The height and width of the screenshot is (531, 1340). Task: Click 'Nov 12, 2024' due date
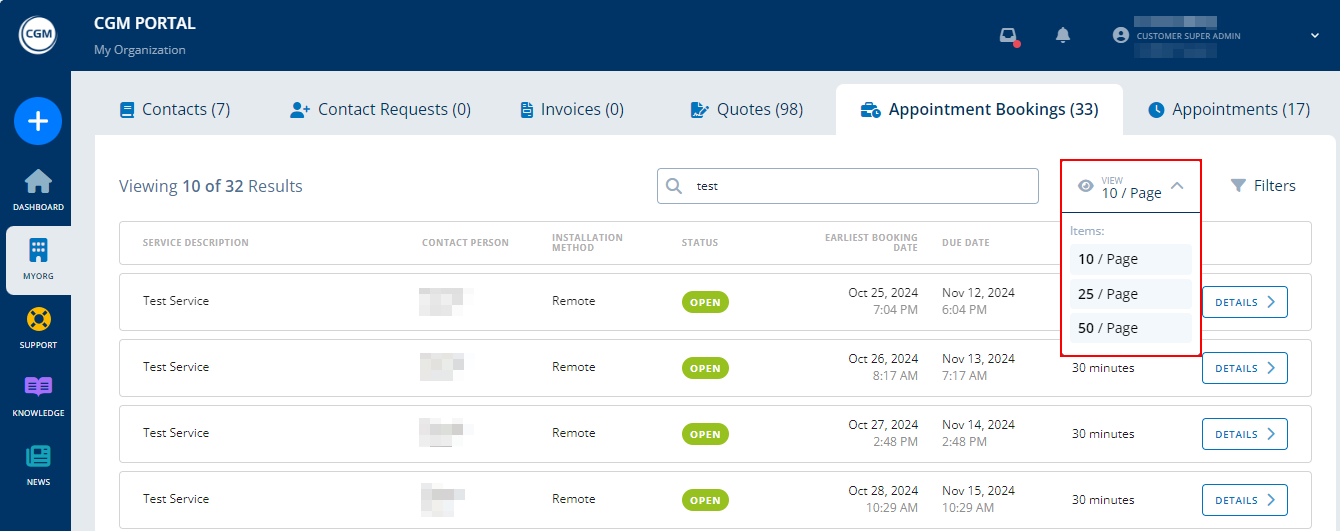tap(978, 293)
